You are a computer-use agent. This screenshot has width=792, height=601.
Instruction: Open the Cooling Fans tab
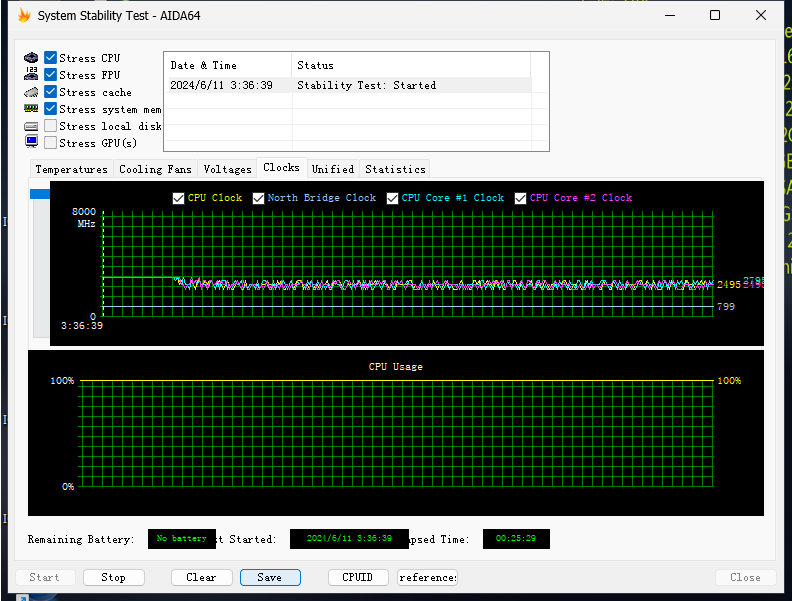point(155,169)
